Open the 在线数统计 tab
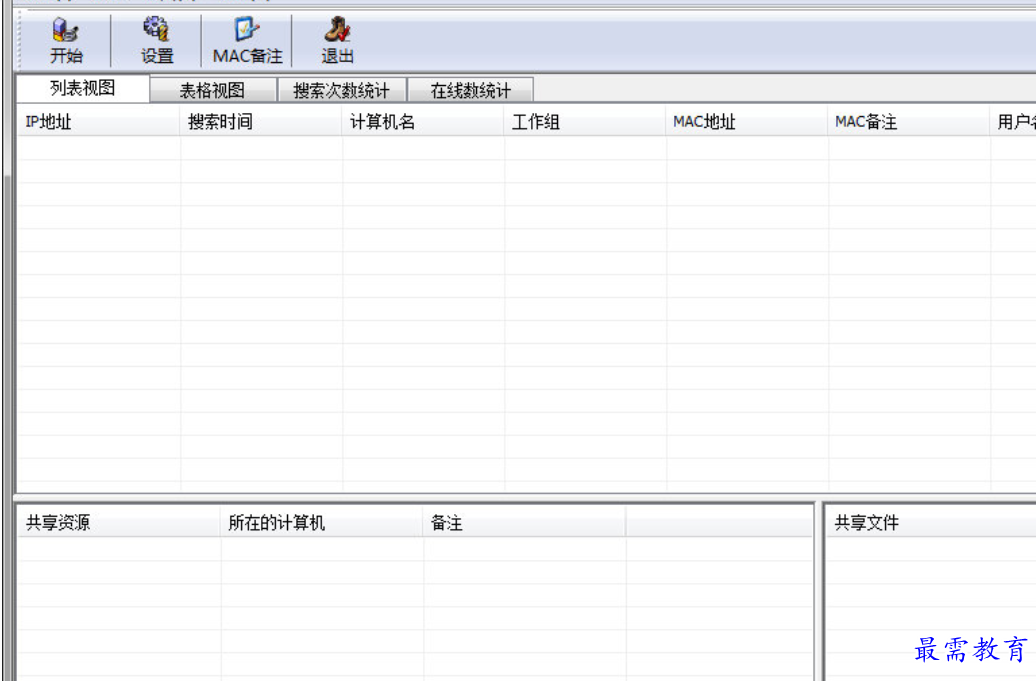The height and width of the screenshot is (681, 1036). 470,90
